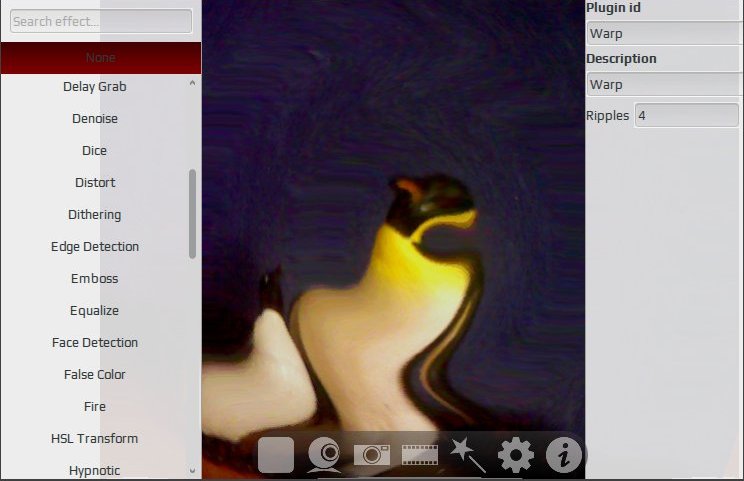Select the Distort effect
Image resolution: width=744 pixels, height=481 pixels.
(x=95, y=183)
